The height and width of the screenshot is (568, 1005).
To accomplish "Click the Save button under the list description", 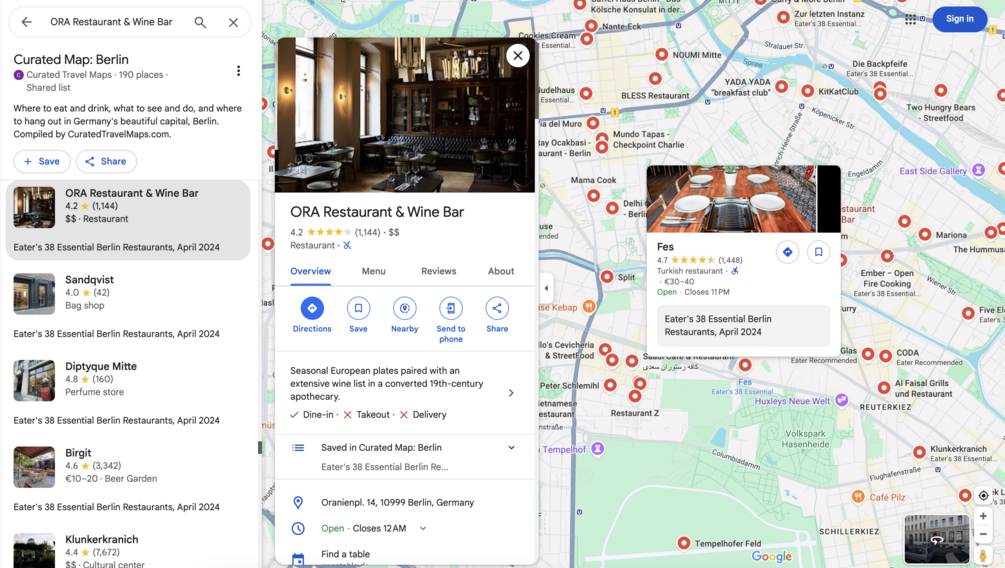I will tap(42, 162).
